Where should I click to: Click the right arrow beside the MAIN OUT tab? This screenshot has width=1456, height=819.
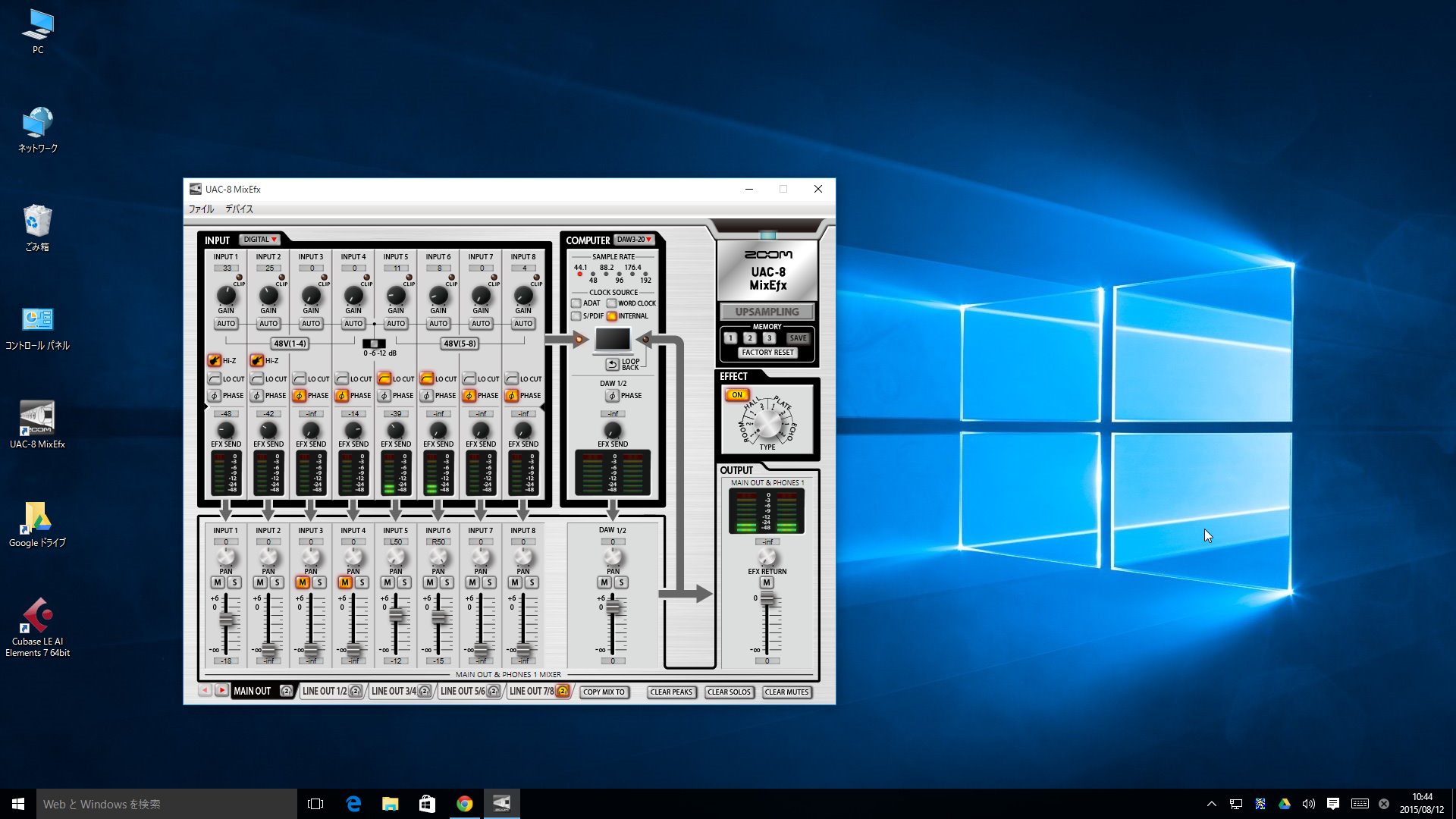[221, 691]
